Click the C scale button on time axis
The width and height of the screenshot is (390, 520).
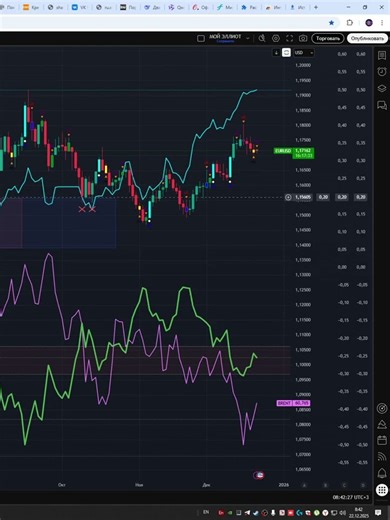344,485
